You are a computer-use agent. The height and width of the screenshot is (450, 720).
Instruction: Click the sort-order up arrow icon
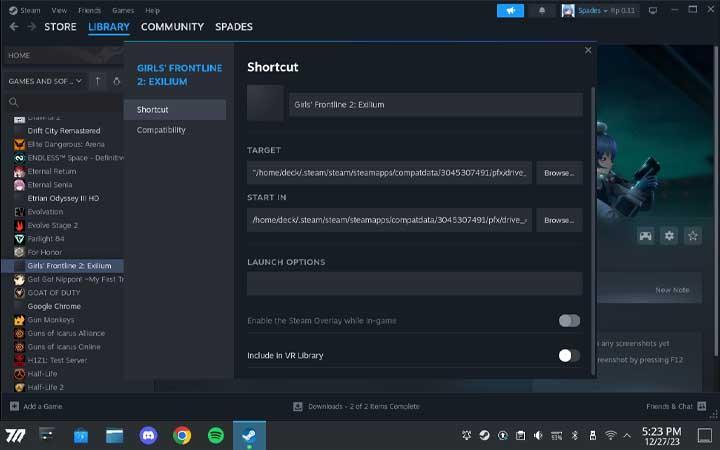pos(98,81)
